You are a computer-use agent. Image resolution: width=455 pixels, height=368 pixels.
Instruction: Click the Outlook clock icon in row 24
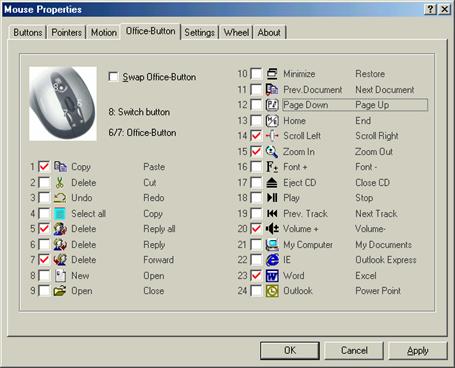click(272, 291)
